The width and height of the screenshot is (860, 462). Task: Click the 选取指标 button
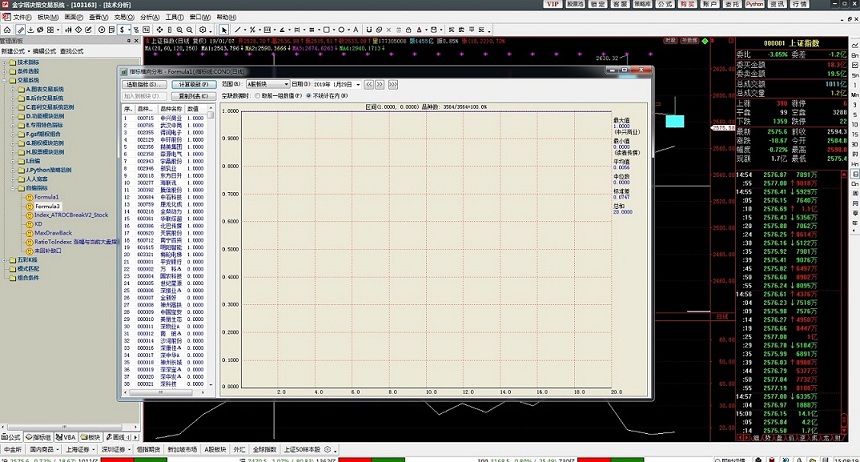pos(144,84)
